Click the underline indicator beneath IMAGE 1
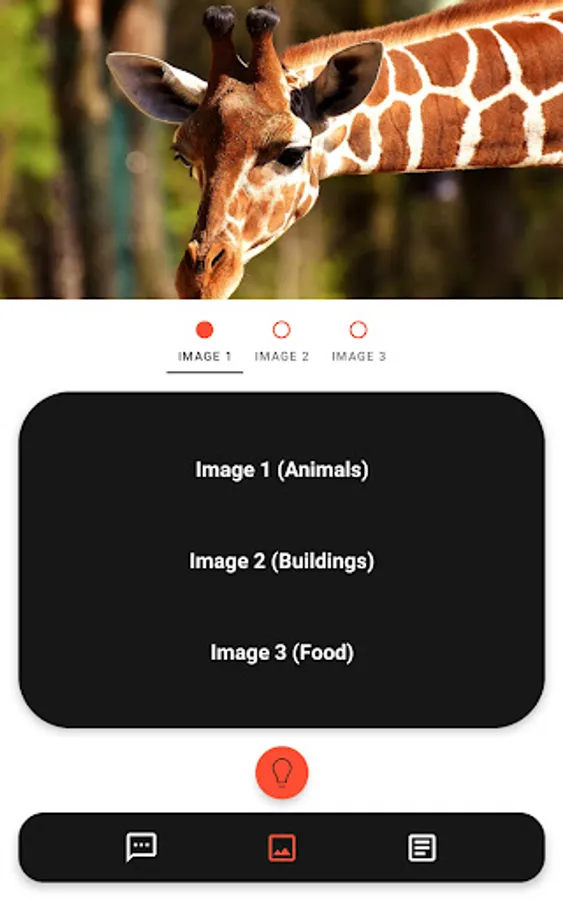563x900 pixels. click(x=204, y=372)
